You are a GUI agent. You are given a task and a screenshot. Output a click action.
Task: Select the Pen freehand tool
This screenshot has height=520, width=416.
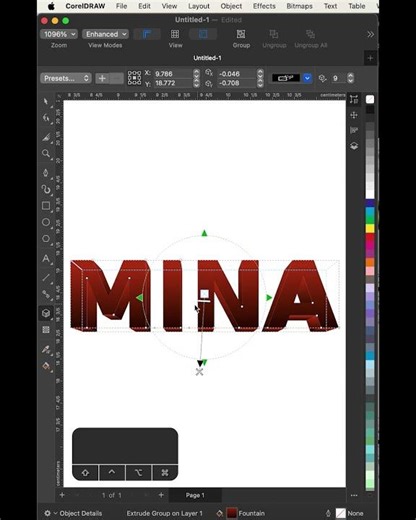[x=46, y=173]
